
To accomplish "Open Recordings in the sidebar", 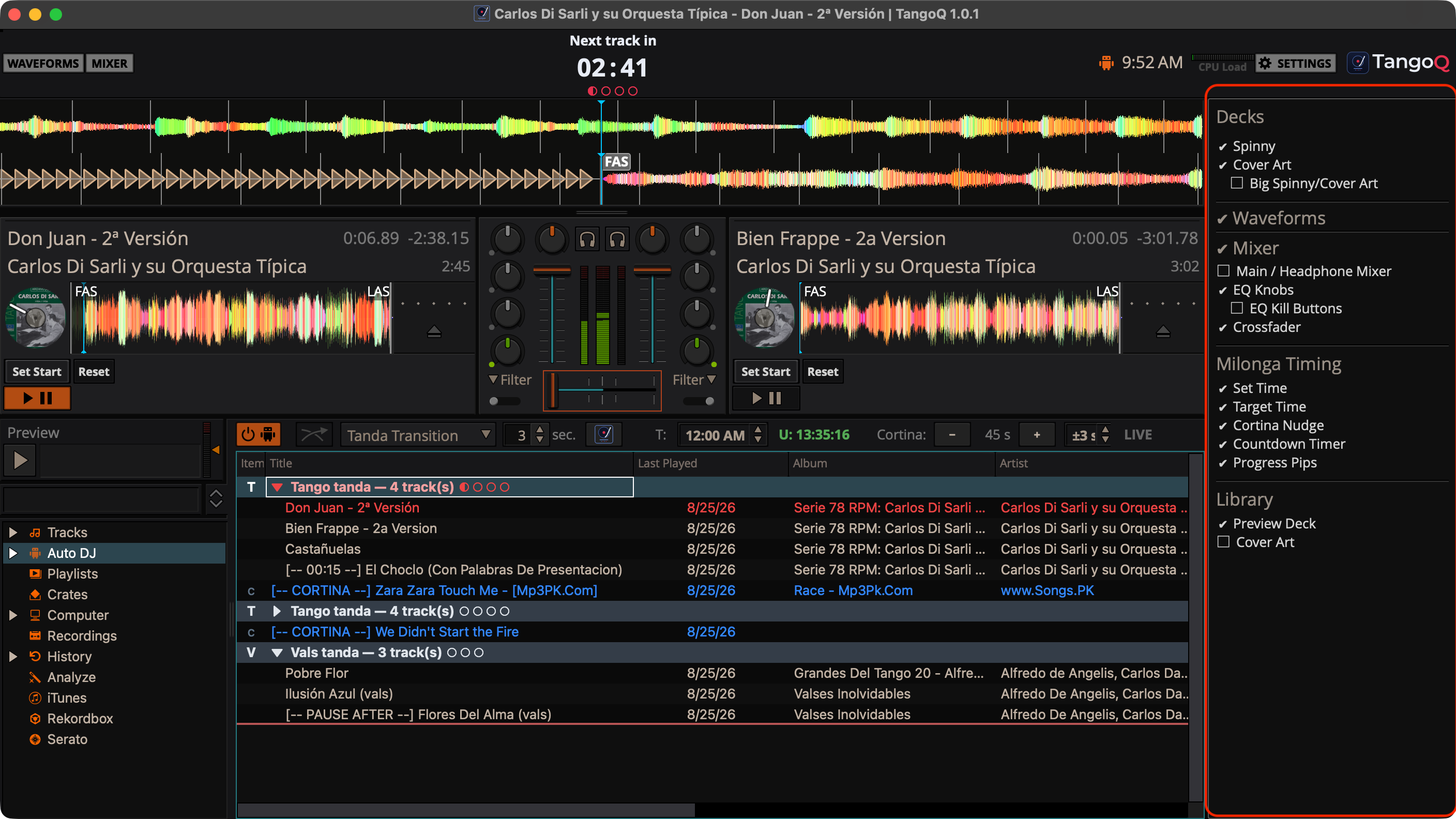I will [81, 635].
